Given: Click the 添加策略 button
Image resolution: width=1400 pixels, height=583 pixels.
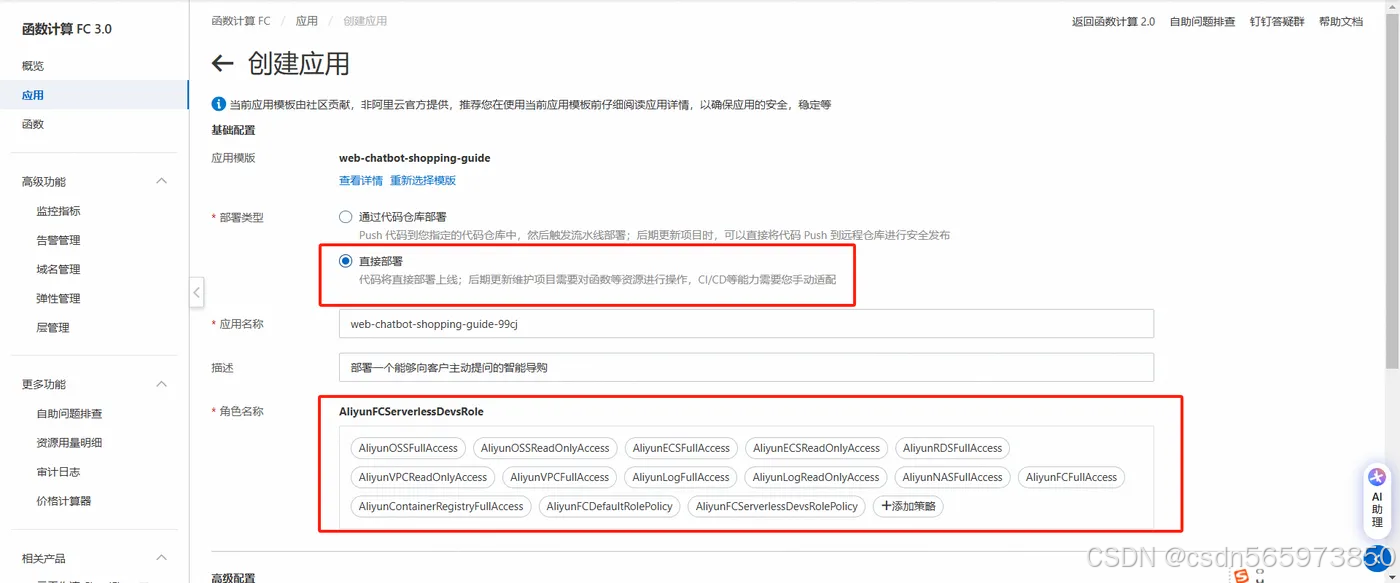Looking at the screenshot, I should point(908,506).
